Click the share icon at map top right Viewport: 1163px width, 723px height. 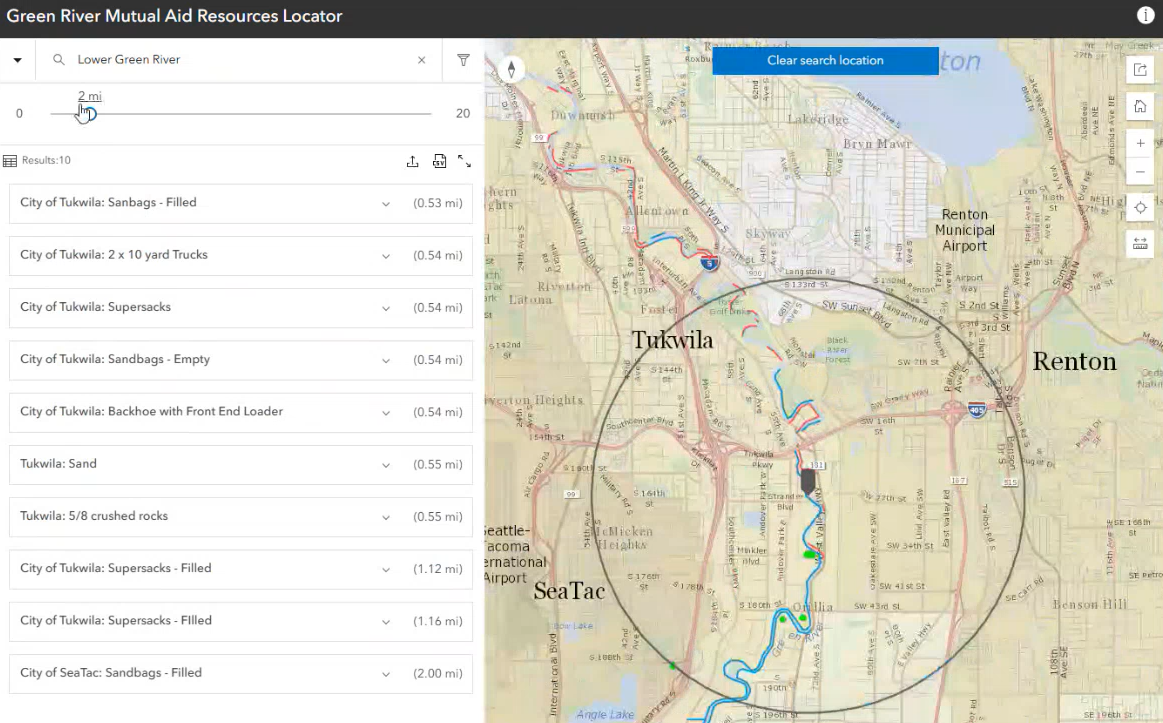pyautogui.click(x=1140, y=69)
